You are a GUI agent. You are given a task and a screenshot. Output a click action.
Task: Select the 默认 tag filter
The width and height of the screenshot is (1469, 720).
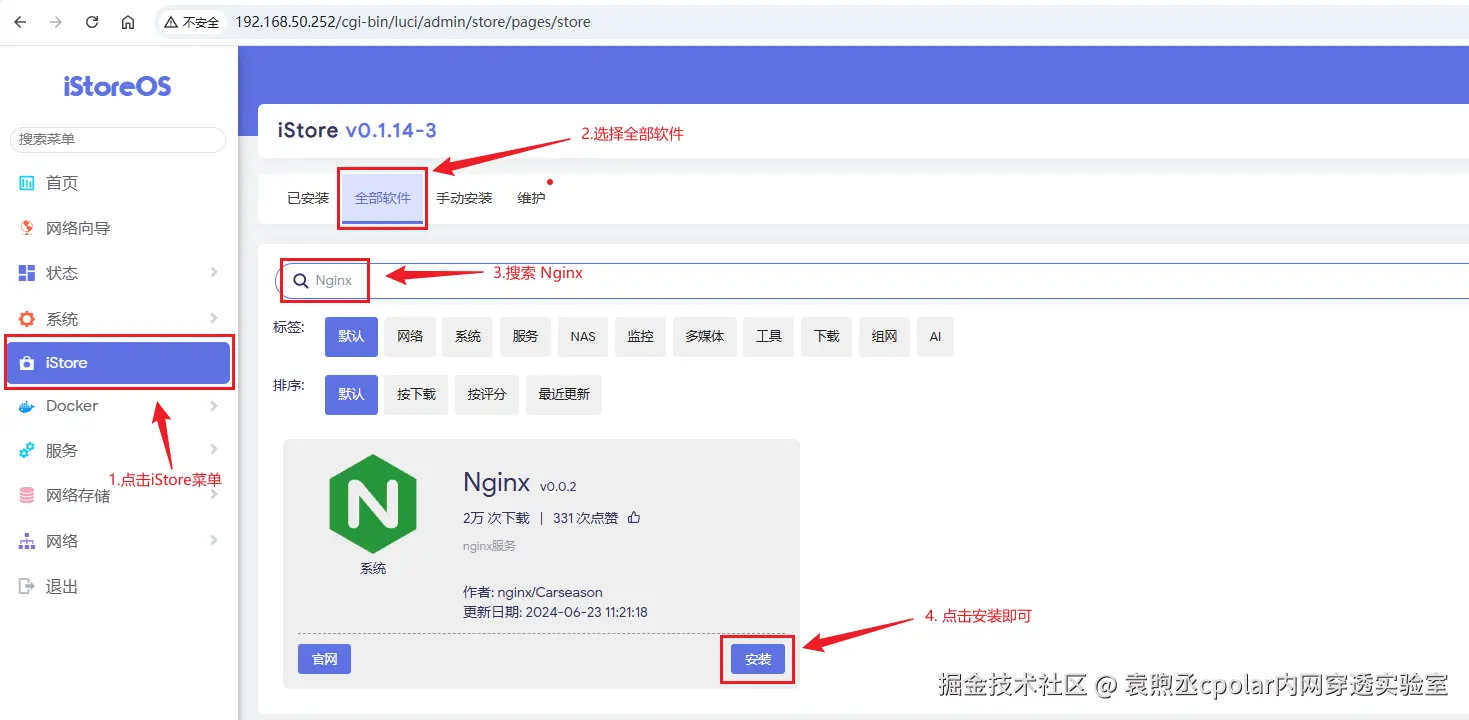coord(351,337)
